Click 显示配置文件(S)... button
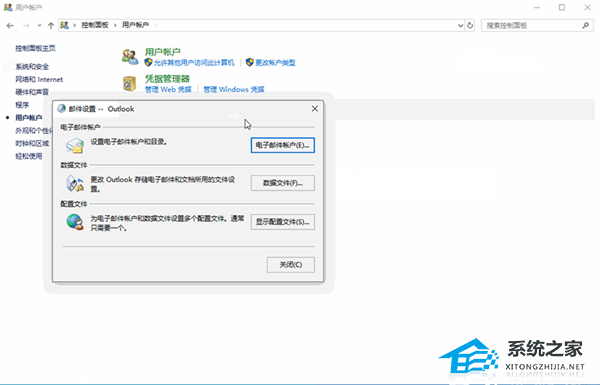The image size is (600, 385). 283,222
